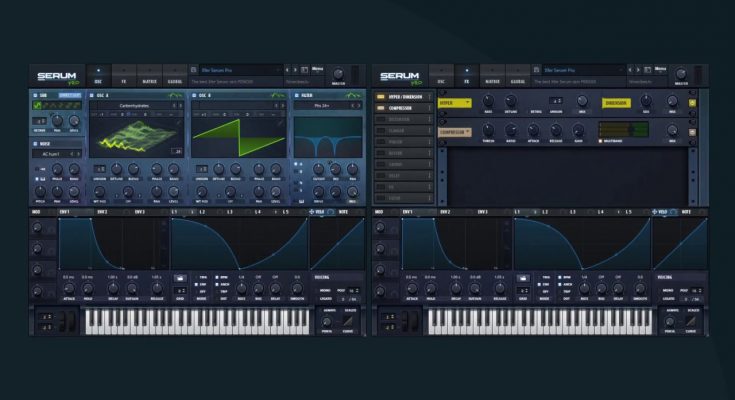Open the GLOBAL tab in right Serum window
This screenshot has height=400, width=735.
pos(518,76)
